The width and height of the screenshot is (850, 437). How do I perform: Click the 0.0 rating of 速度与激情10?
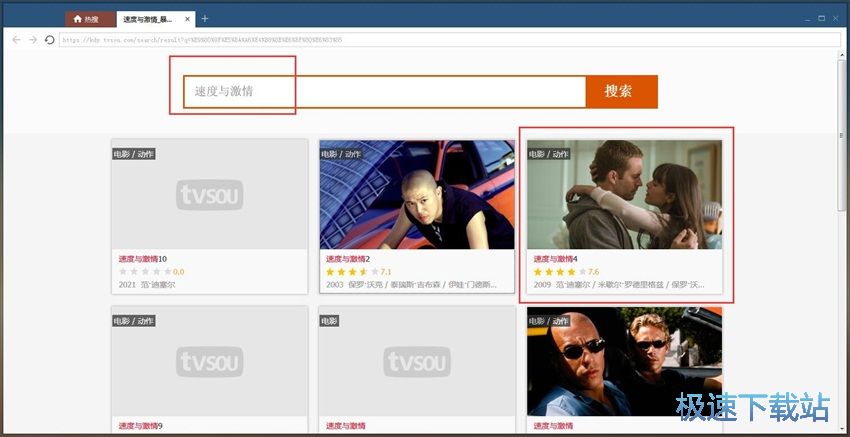tap(151, 272)
